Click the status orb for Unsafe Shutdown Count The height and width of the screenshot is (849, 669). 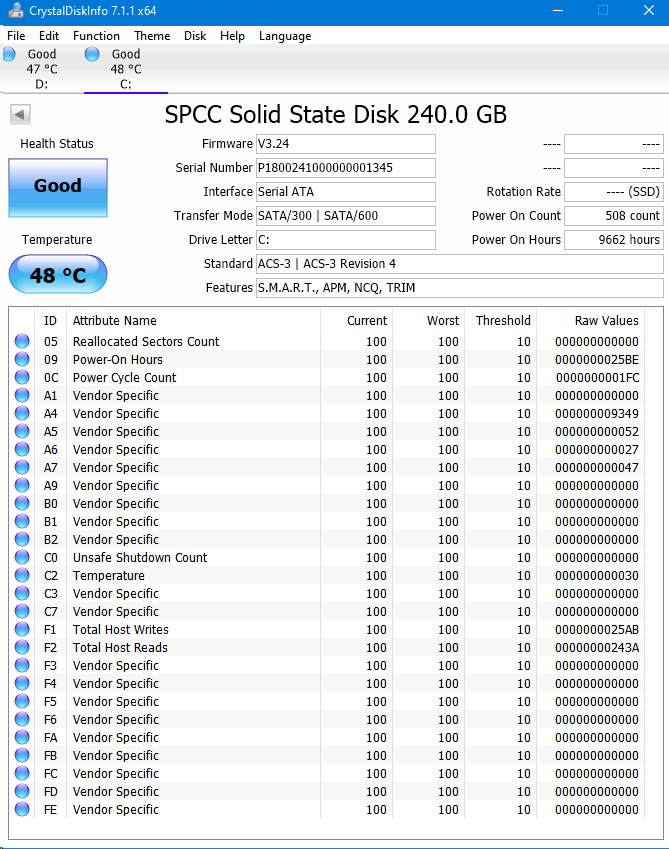click(22, 558)
